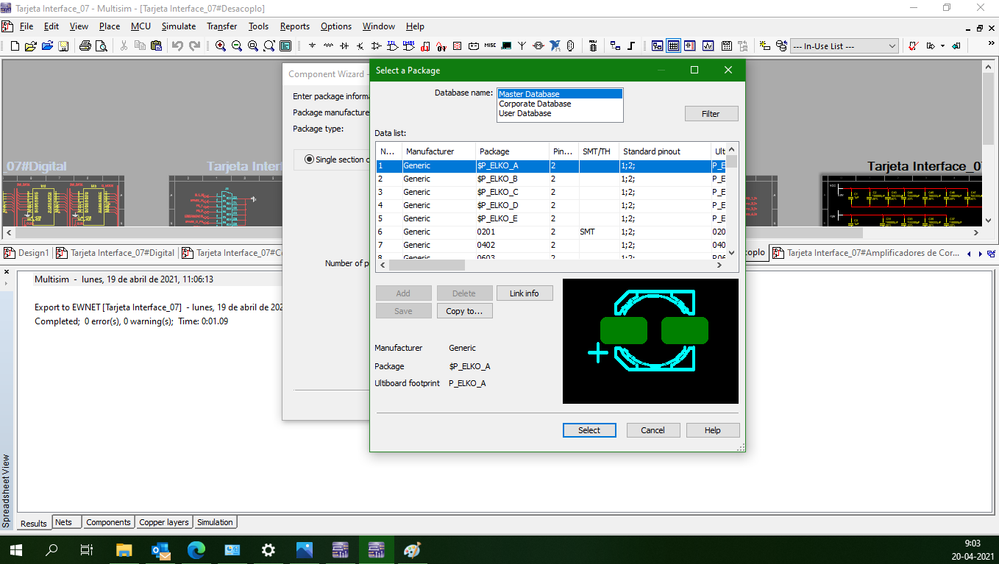Open the Place Basic resistor component icon
Image resolution: width=999 pixels, height=564 pixels.
click(328, 46)
